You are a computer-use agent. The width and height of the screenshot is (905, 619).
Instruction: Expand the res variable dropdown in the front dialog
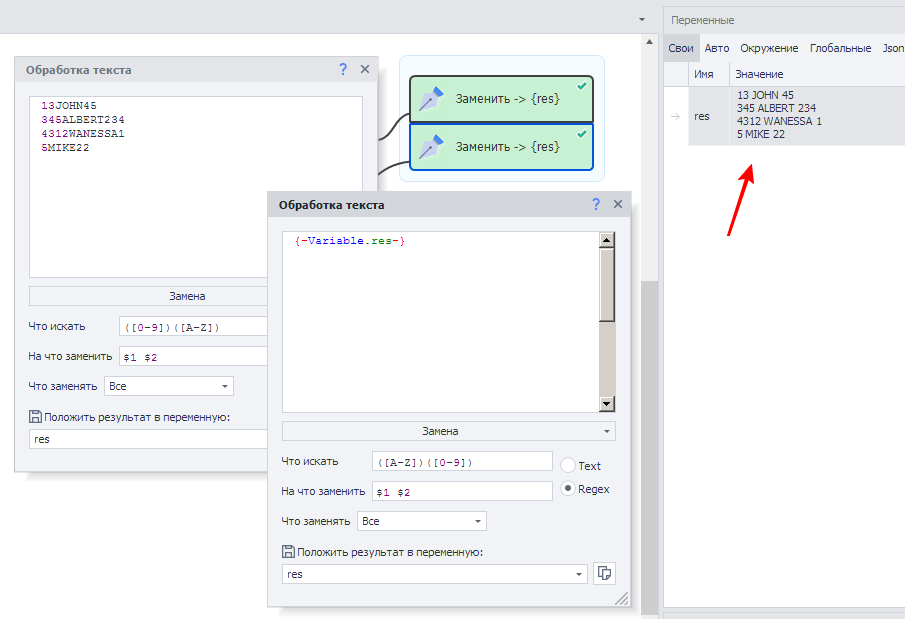[x=579, y=574]
